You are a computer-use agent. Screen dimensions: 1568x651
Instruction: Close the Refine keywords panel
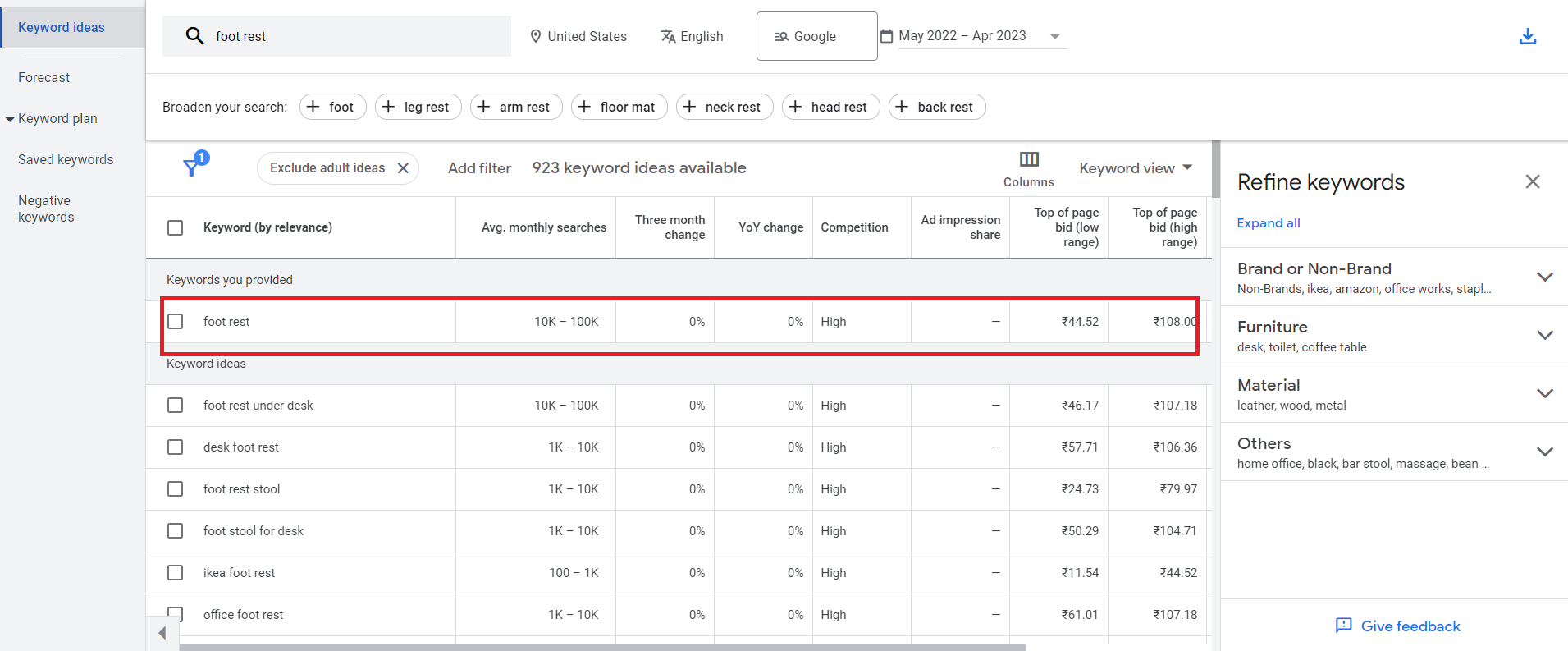pyautogui.click(x=1532, y=181)
